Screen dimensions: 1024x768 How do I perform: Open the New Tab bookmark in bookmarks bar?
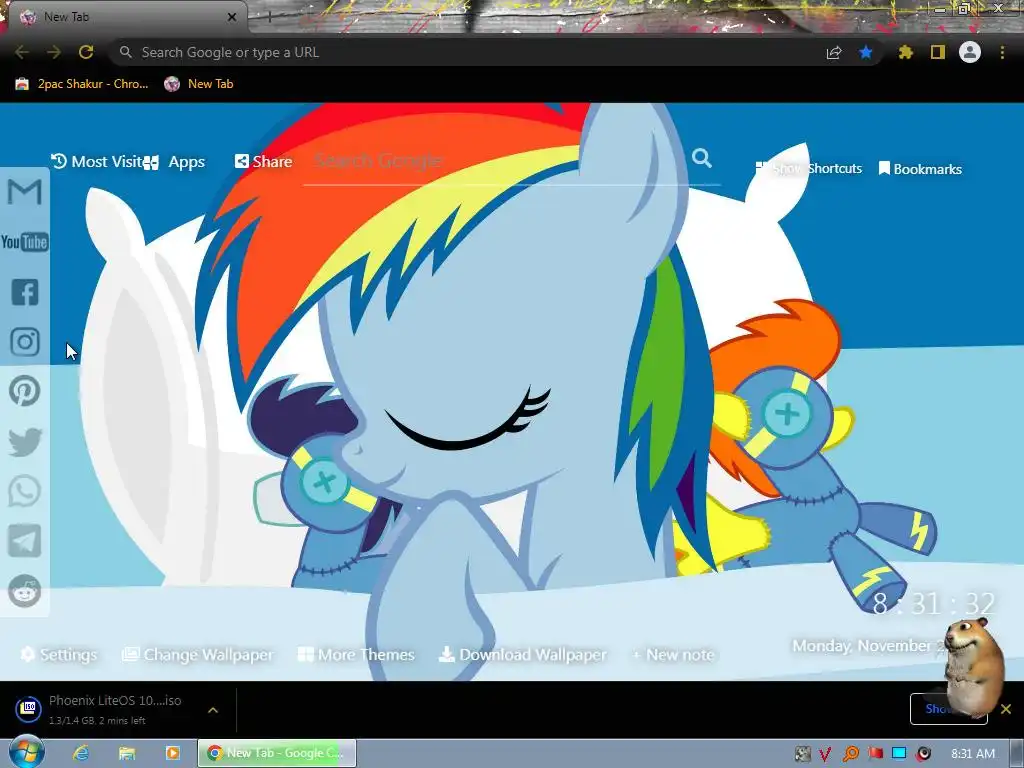pyautogui.click(x=199, y=84)
